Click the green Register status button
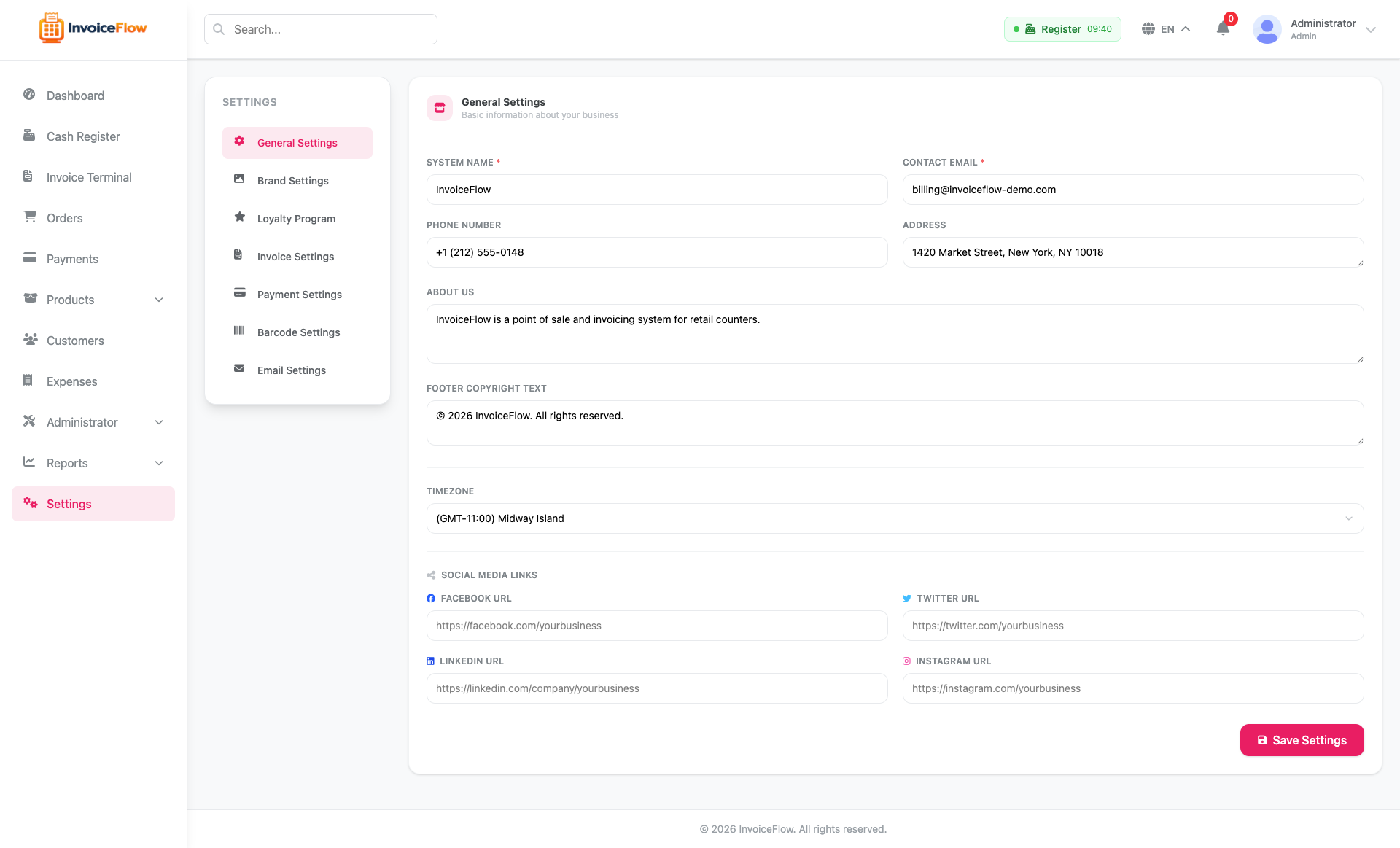The image size is (1400, 848). (1062, 29)
